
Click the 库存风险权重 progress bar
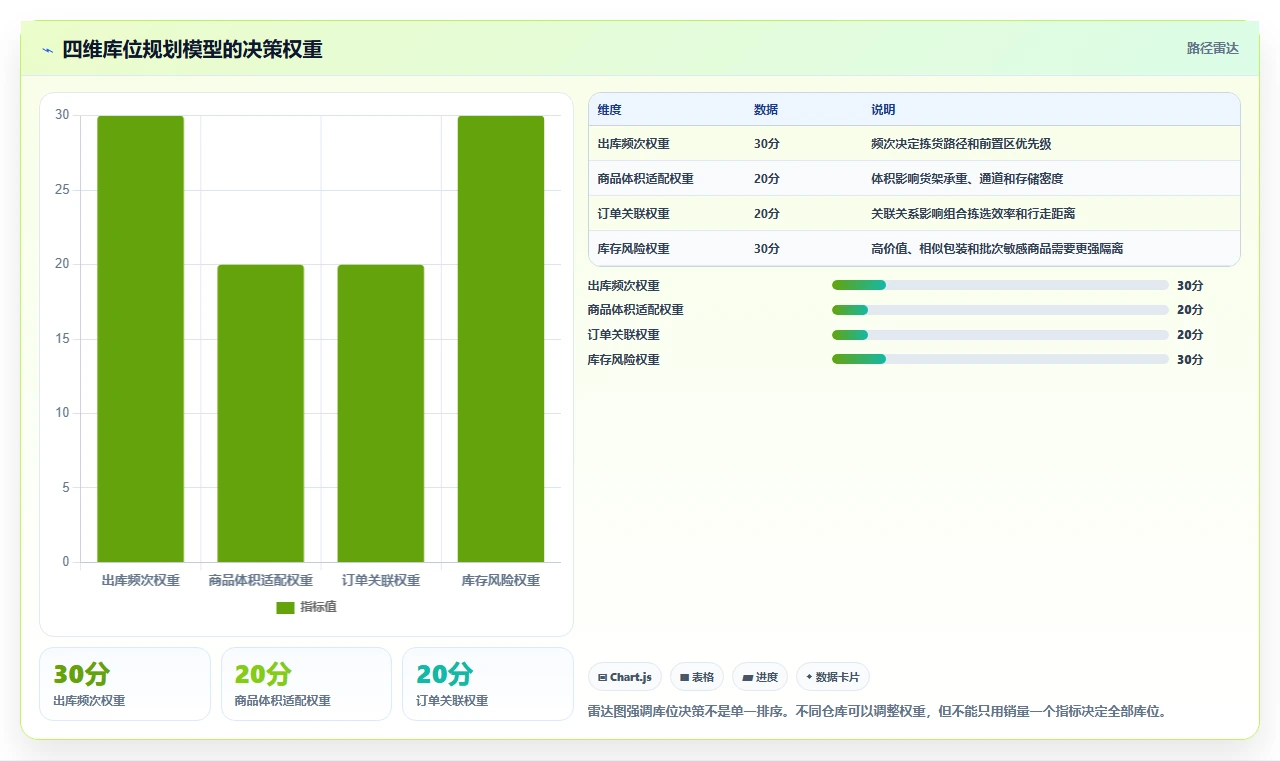[x=1000, y=359]
